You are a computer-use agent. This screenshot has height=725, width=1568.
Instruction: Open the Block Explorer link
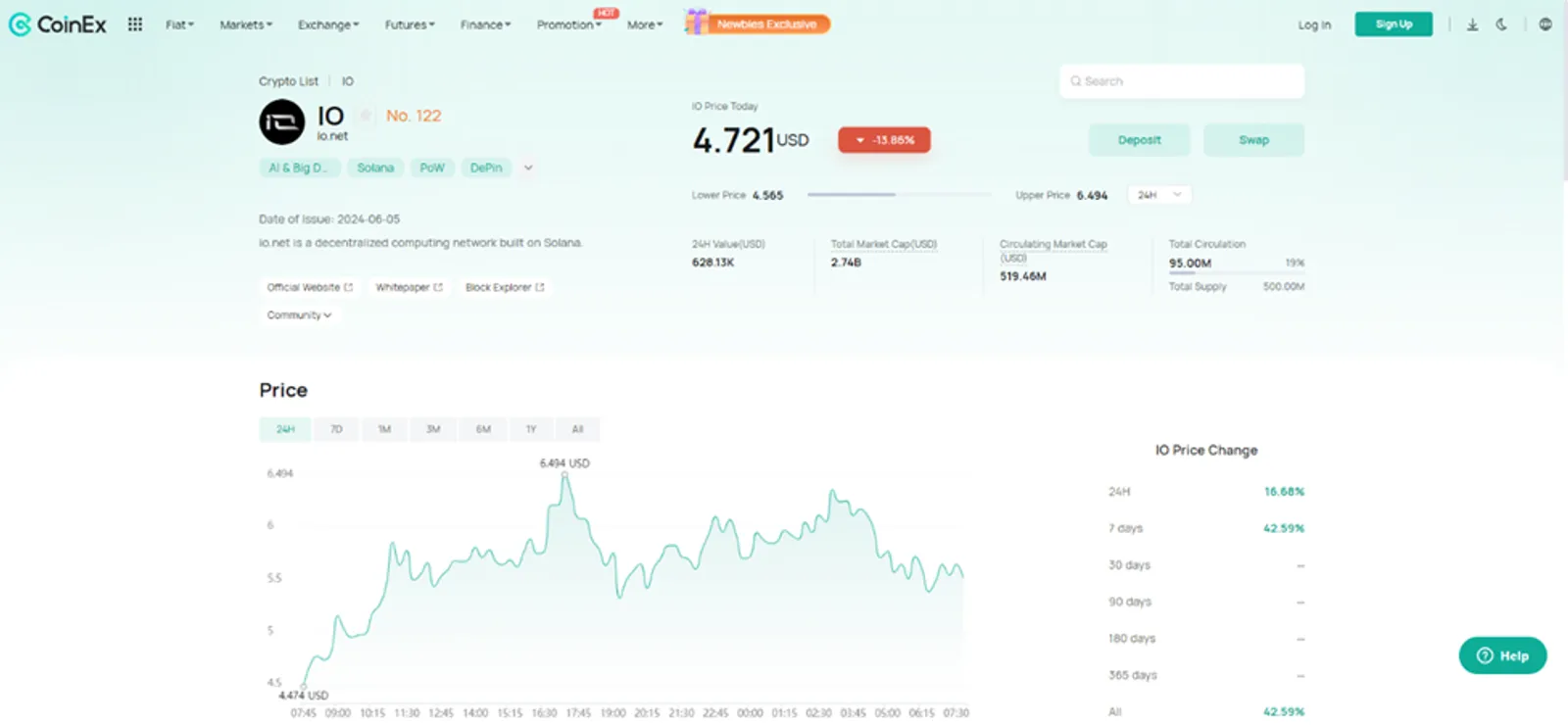tap(505, 287)
